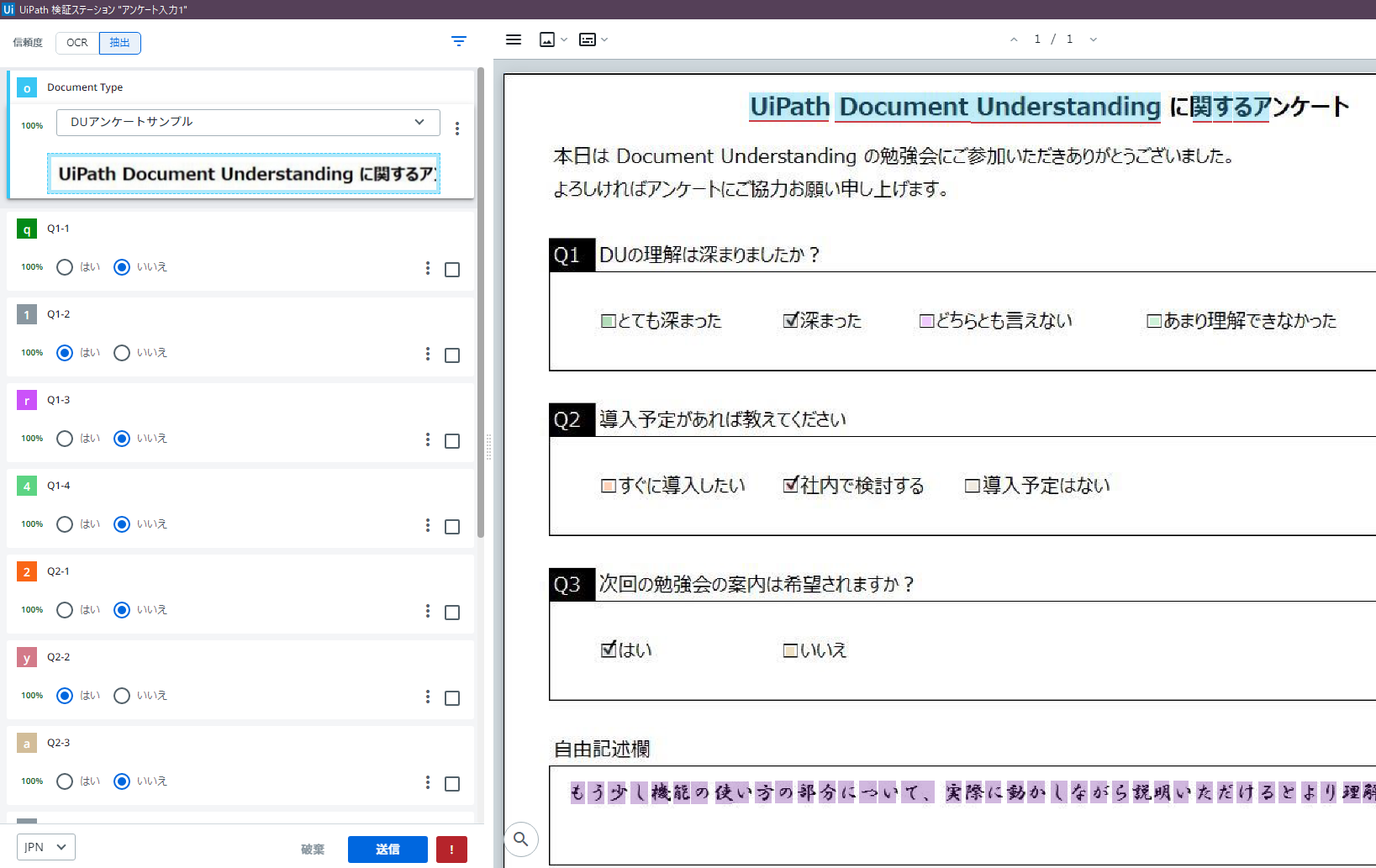Go to the next page arrow
Image resolution: width=1376 pixels, height=868 pixels.
pos(1093,39)
